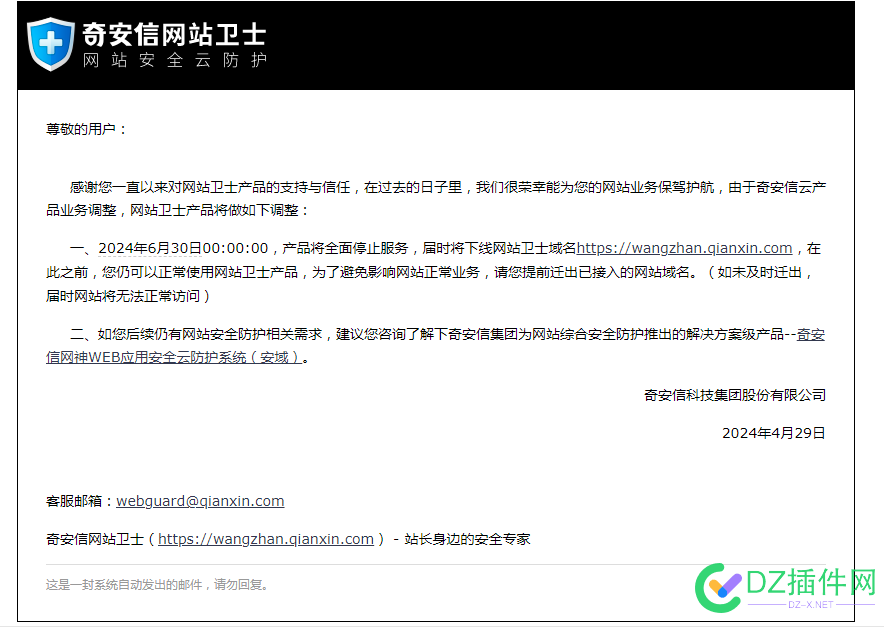Click the 客服邮箱： label
The image size is (895, 628).
80,501
